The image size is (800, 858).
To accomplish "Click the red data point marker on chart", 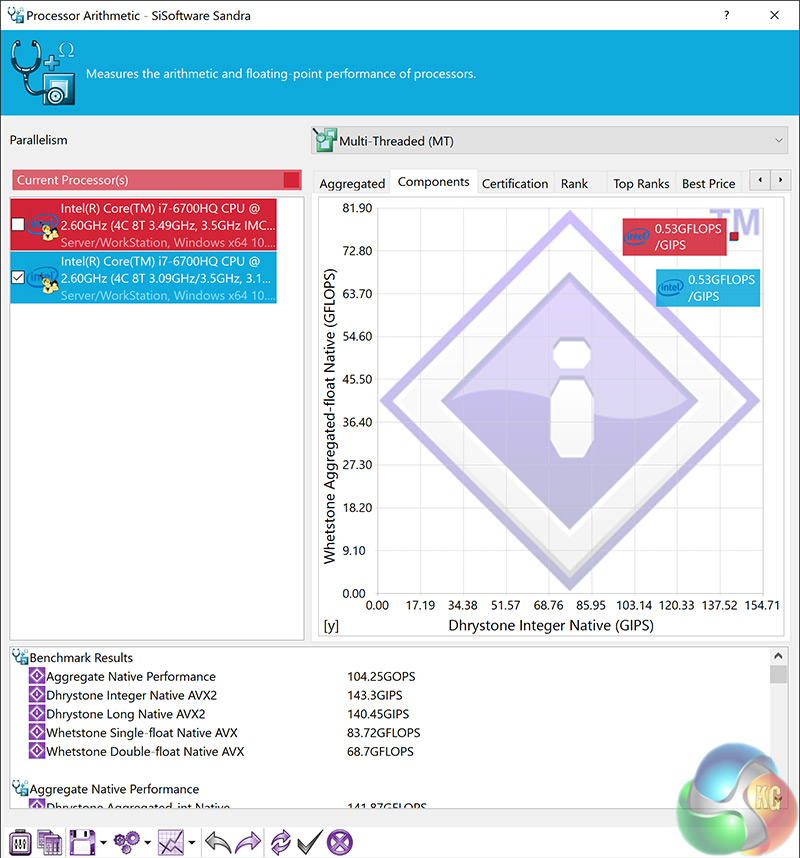I will (x=734, y=236).
